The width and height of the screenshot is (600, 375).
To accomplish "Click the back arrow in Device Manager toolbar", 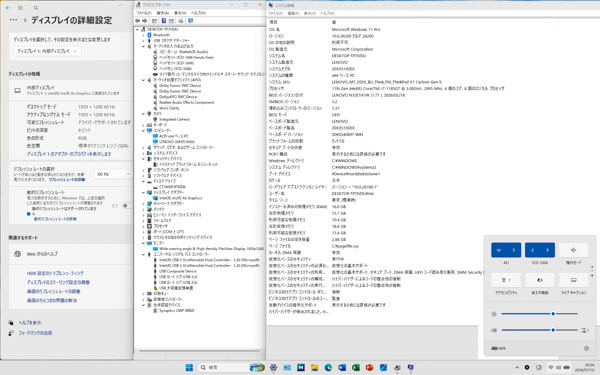I will tap(138, 21).
